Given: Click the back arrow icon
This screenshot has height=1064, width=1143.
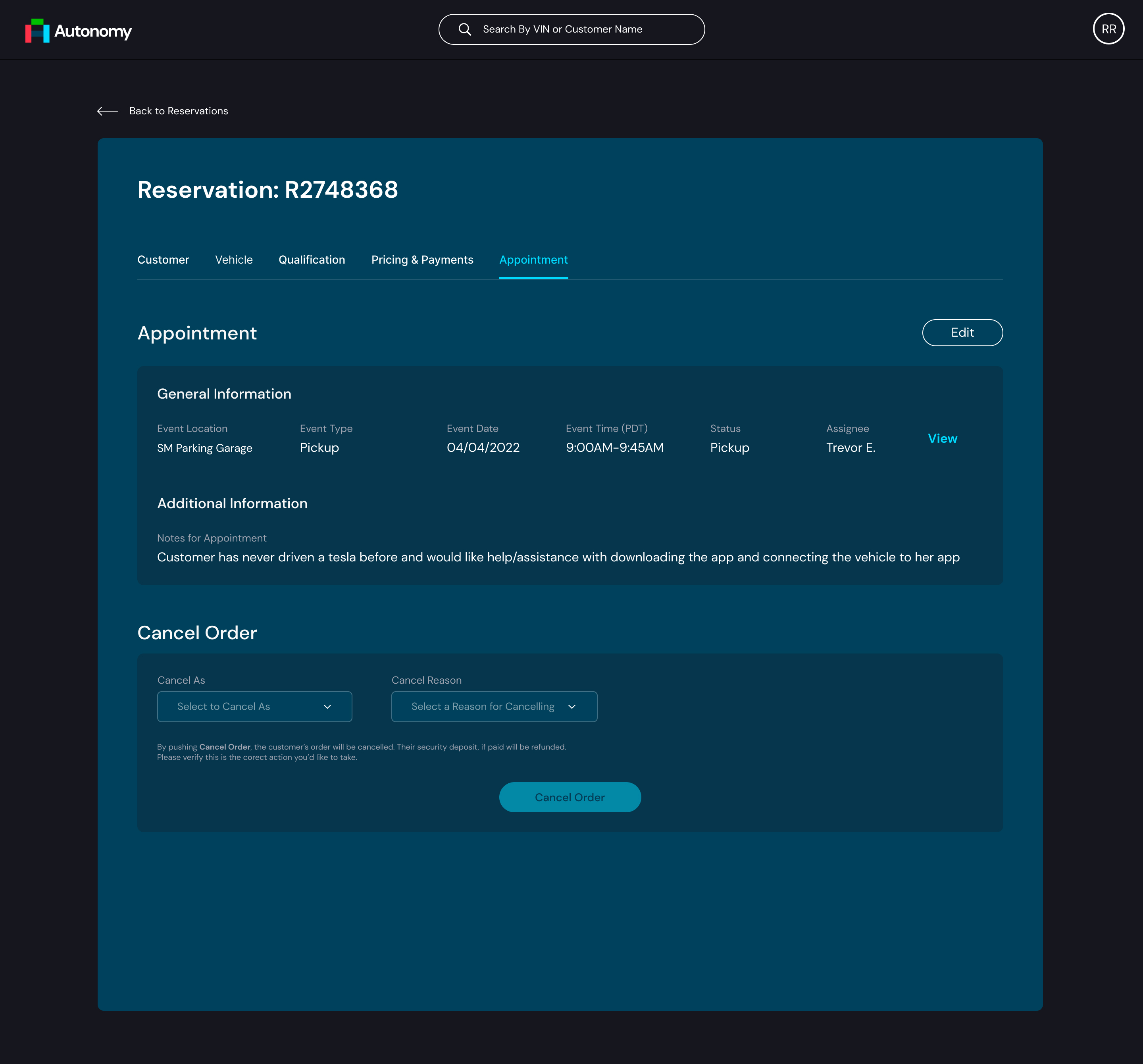Looking at the screenshot, I should coord(108,111).
